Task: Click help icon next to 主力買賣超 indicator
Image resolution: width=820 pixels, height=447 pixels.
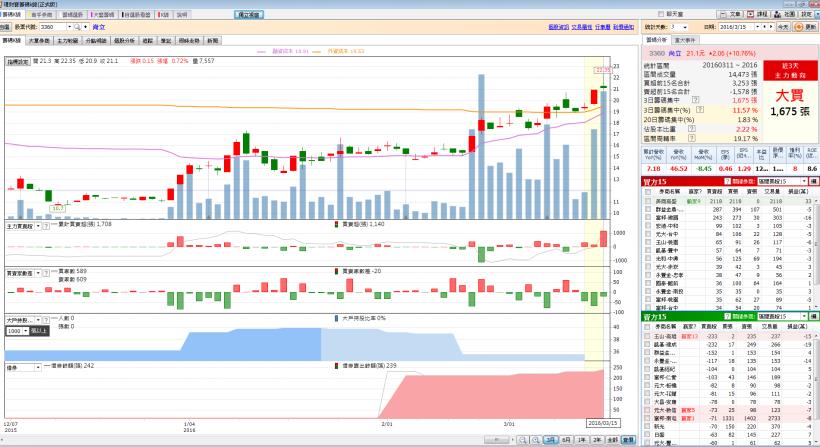Action: tap(45, 226)
